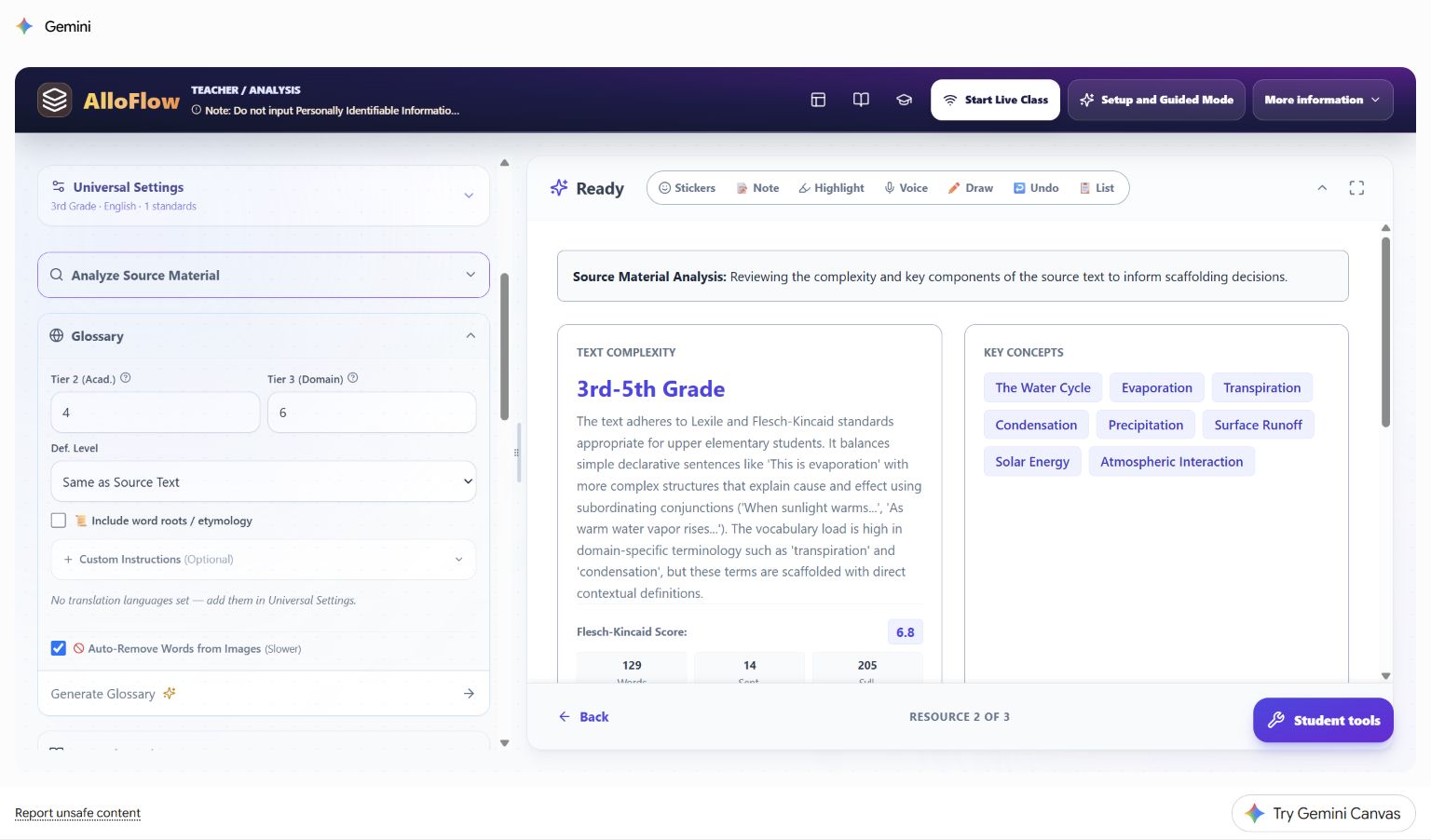Open the layout panel icon in header
The width and height of the screenshot is (1431, 840).
[x=818, y=100]
